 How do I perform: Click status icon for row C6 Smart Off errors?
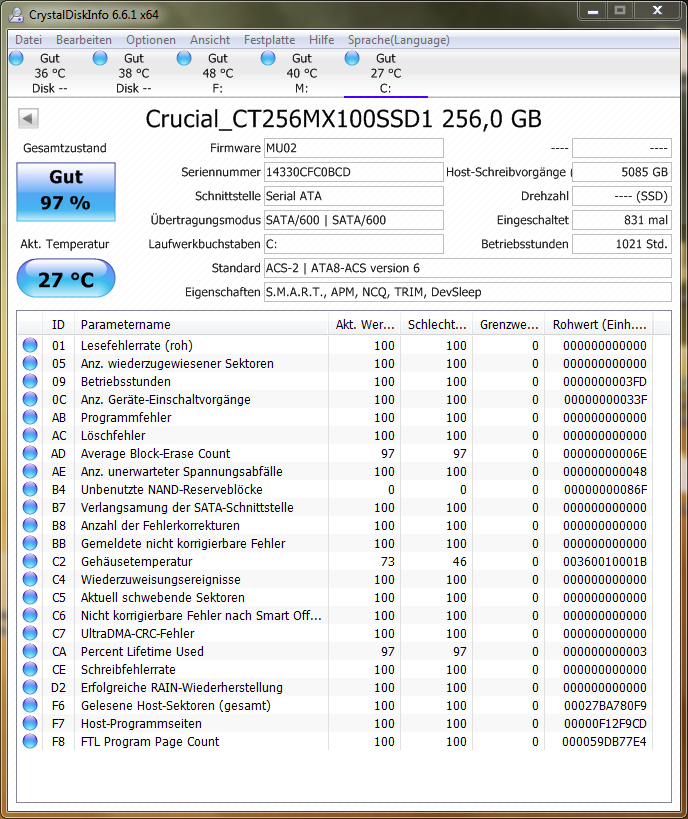point(30,615)
